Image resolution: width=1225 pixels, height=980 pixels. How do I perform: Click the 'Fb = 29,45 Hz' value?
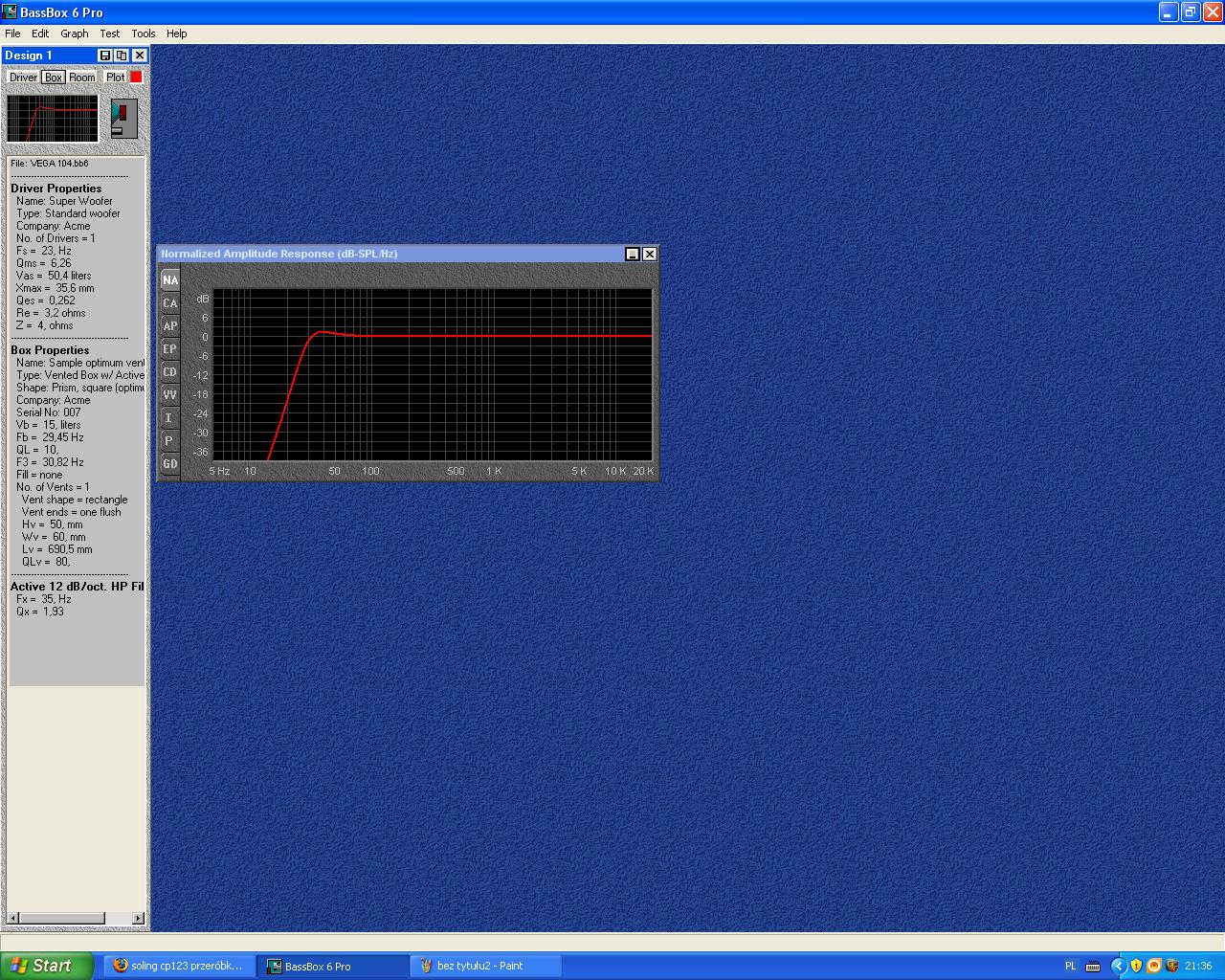click(50, 437)
